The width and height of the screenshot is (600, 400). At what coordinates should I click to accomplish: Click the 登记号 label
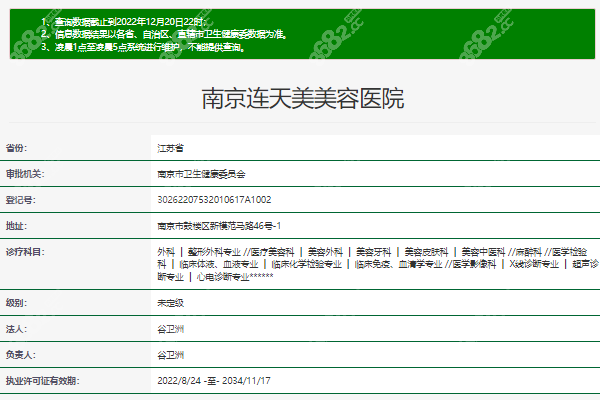20,200
